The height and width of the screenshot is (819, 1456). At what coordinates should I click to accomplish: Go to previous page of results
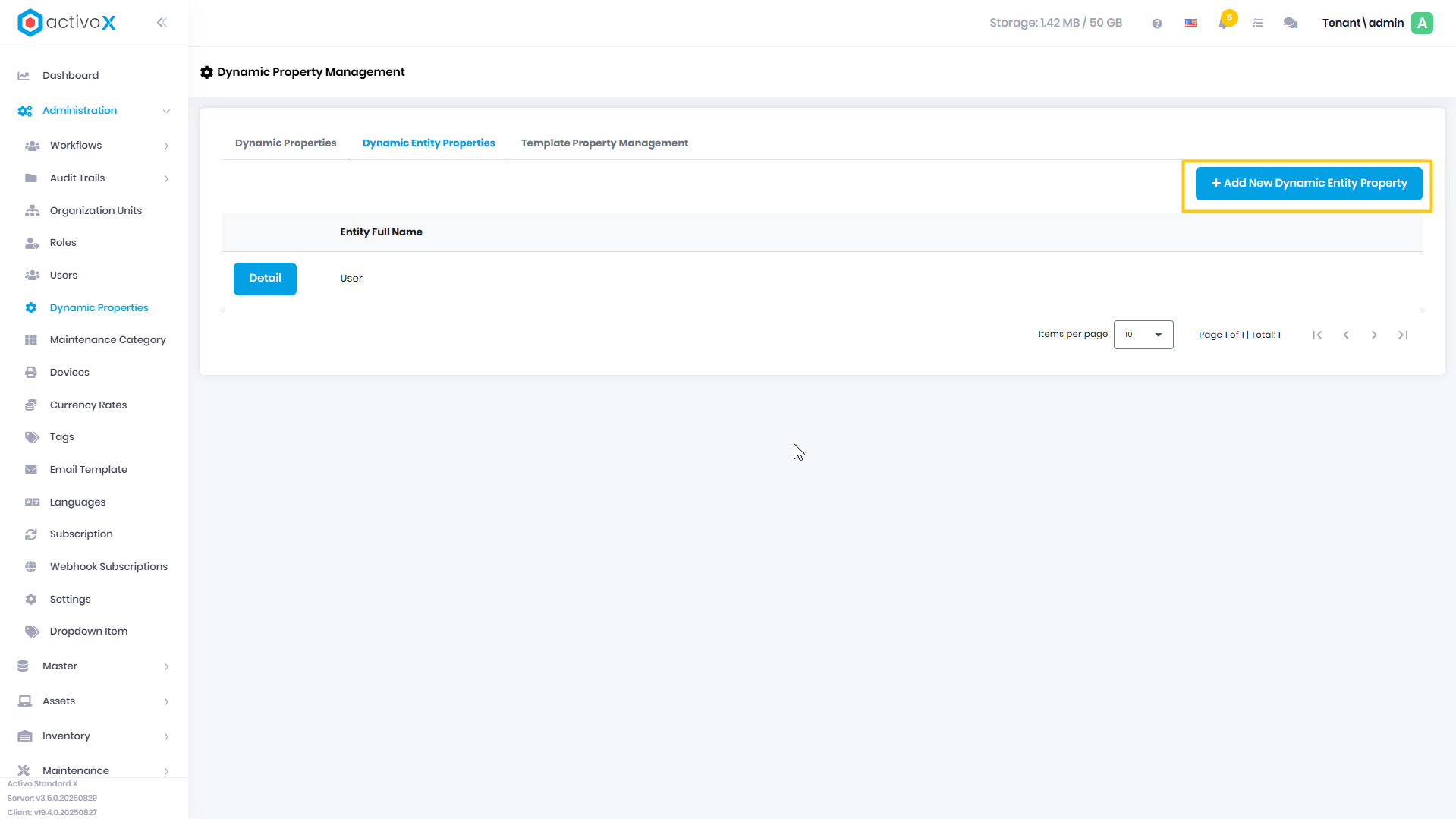click(x=1346, y=335)
